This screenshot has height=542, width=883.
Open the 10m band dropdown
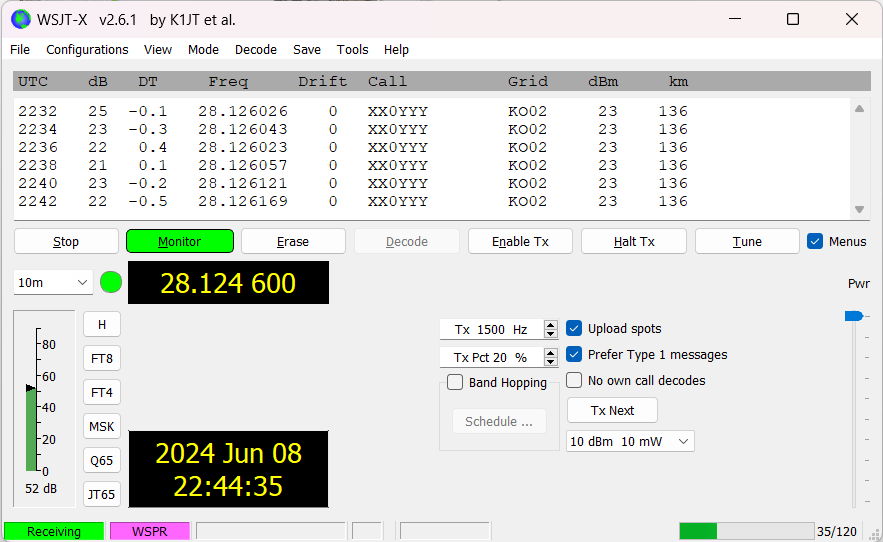tap(52, 282)
